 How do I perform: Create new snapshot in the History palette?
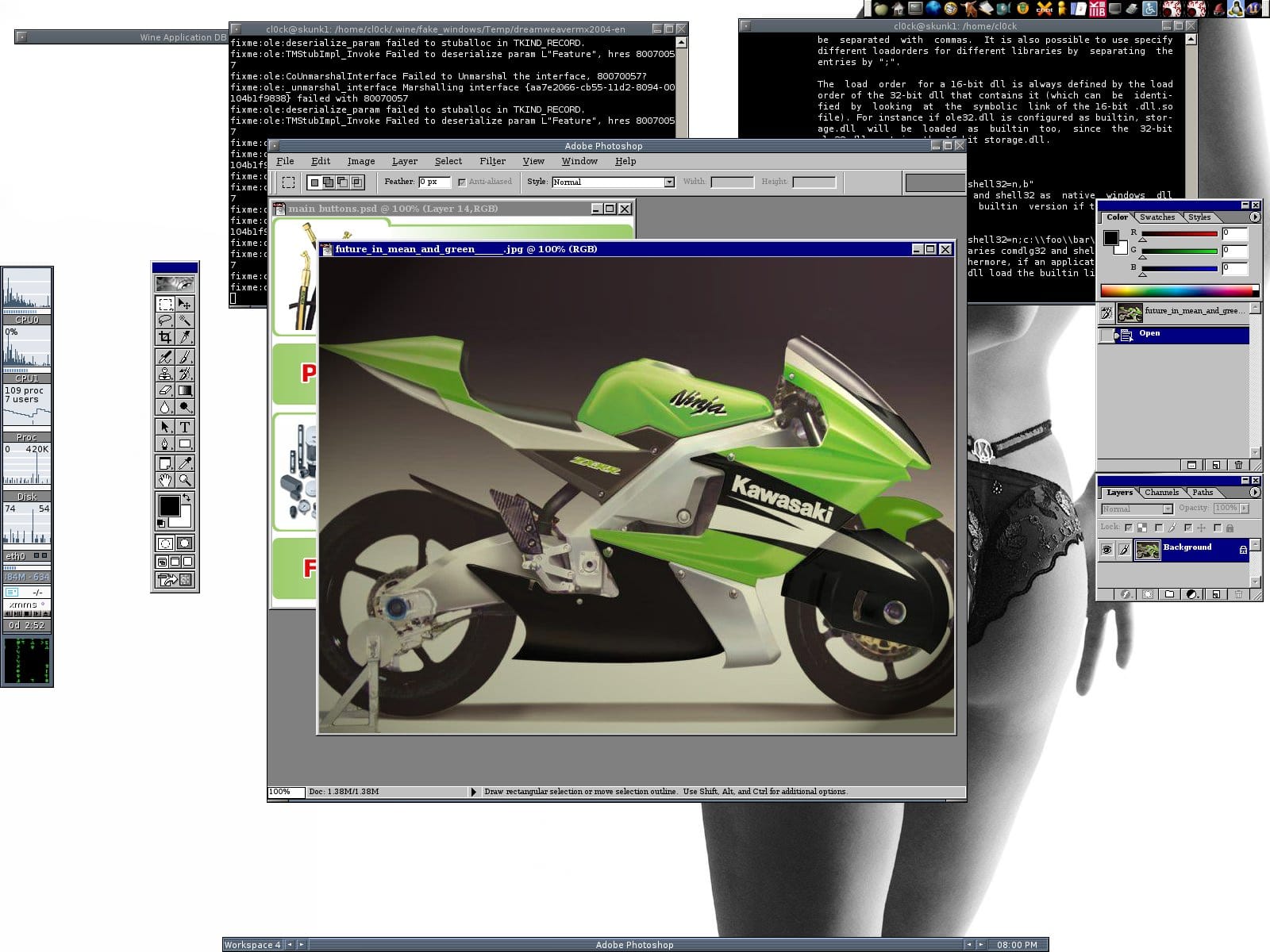tap(1215, 465)
